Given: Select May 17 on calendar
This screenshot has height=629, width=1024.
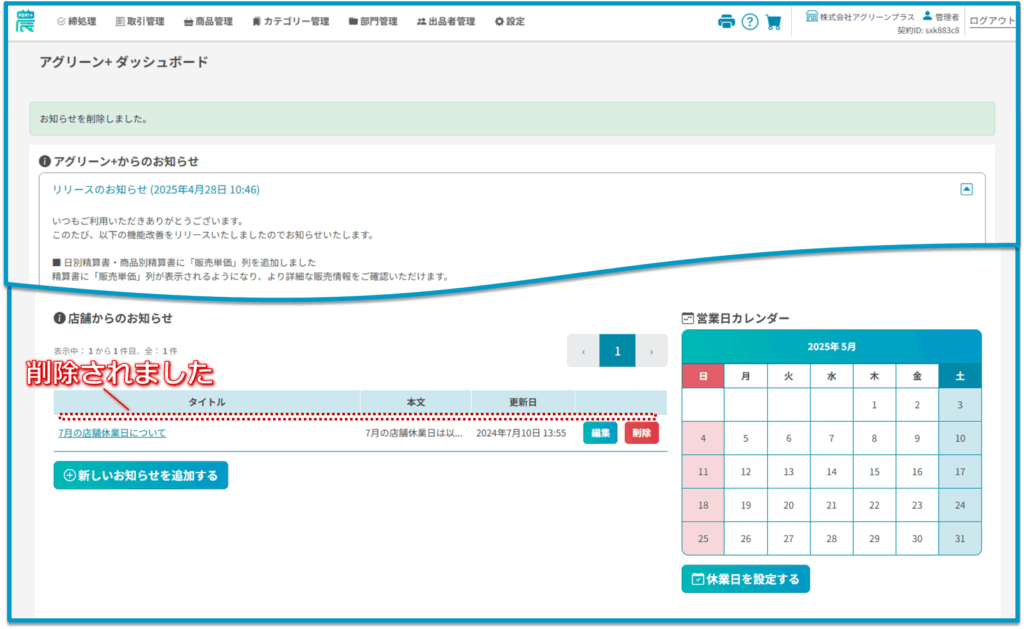Looking at the screenshot, I should pos(960,472).
